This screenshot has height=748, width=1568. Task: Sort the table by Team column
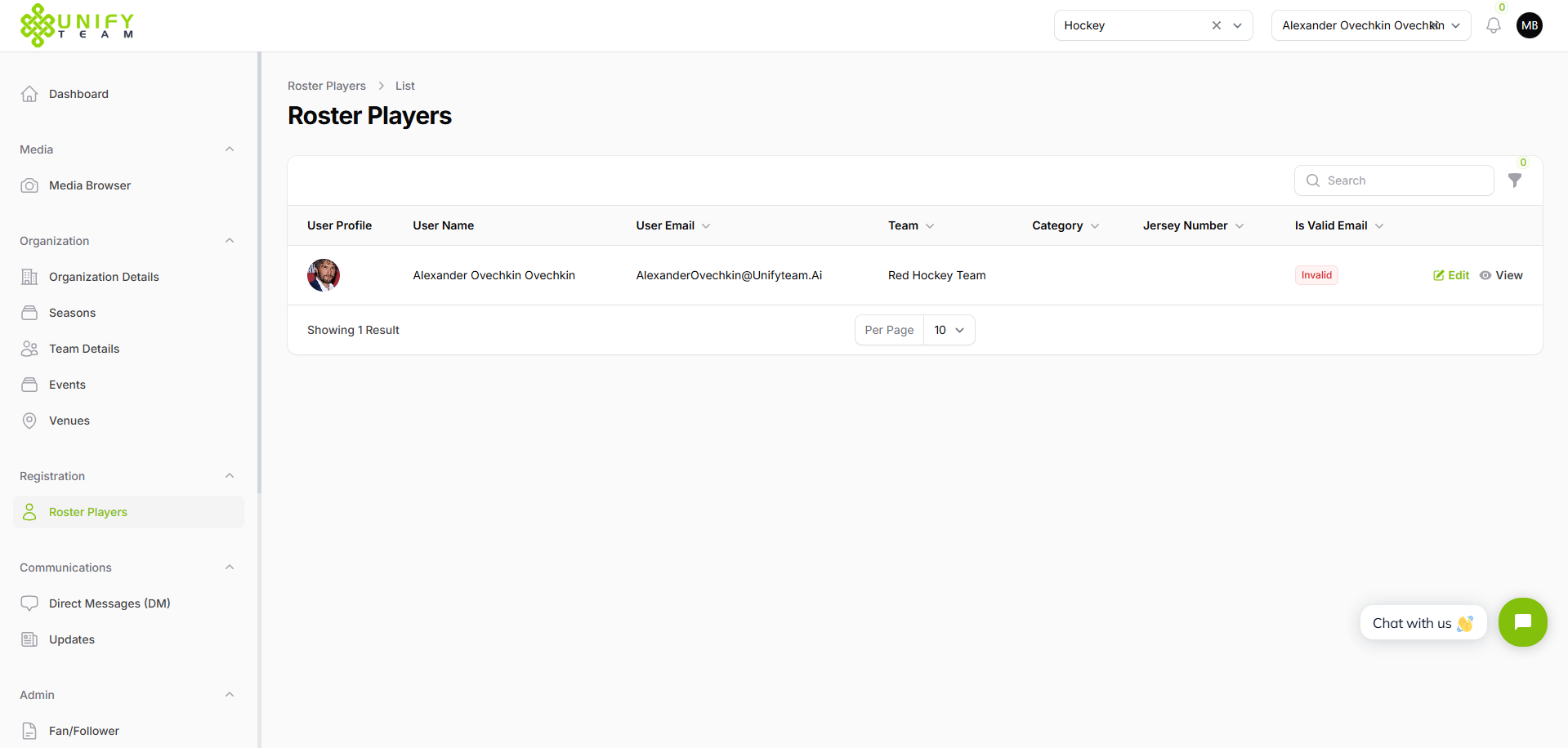pyautogui.click(x=931, y=225)
